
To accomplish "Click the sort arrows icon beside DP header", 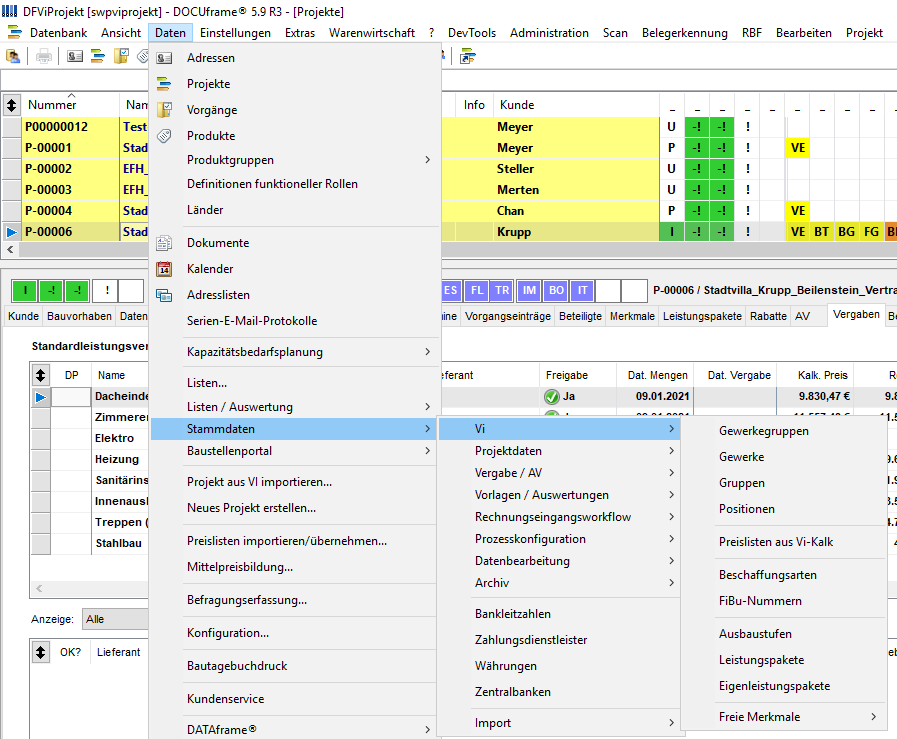I will (40, 375).
